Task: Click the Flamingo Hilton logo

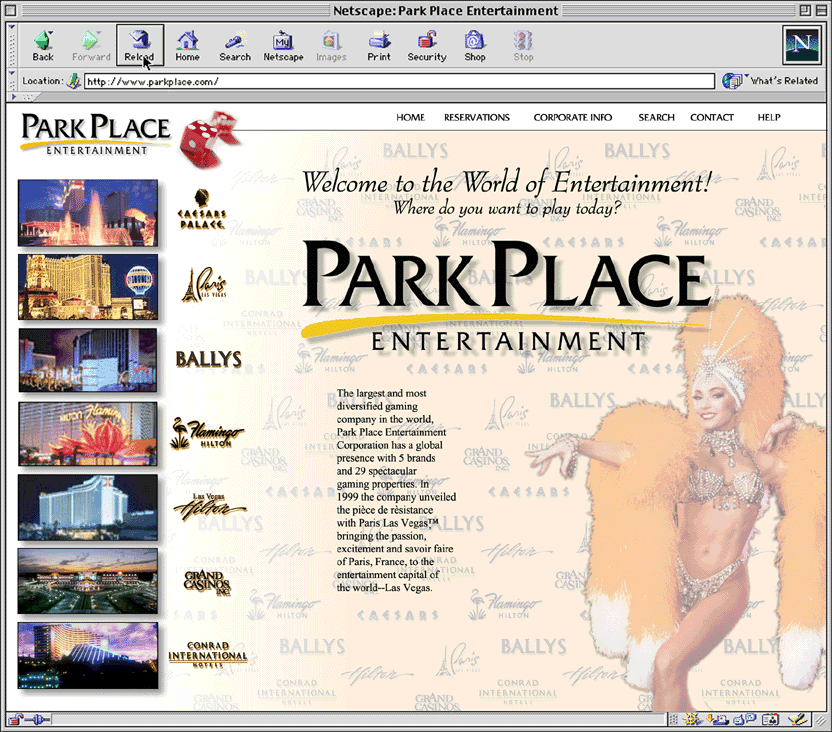Action: click(207, 433)
